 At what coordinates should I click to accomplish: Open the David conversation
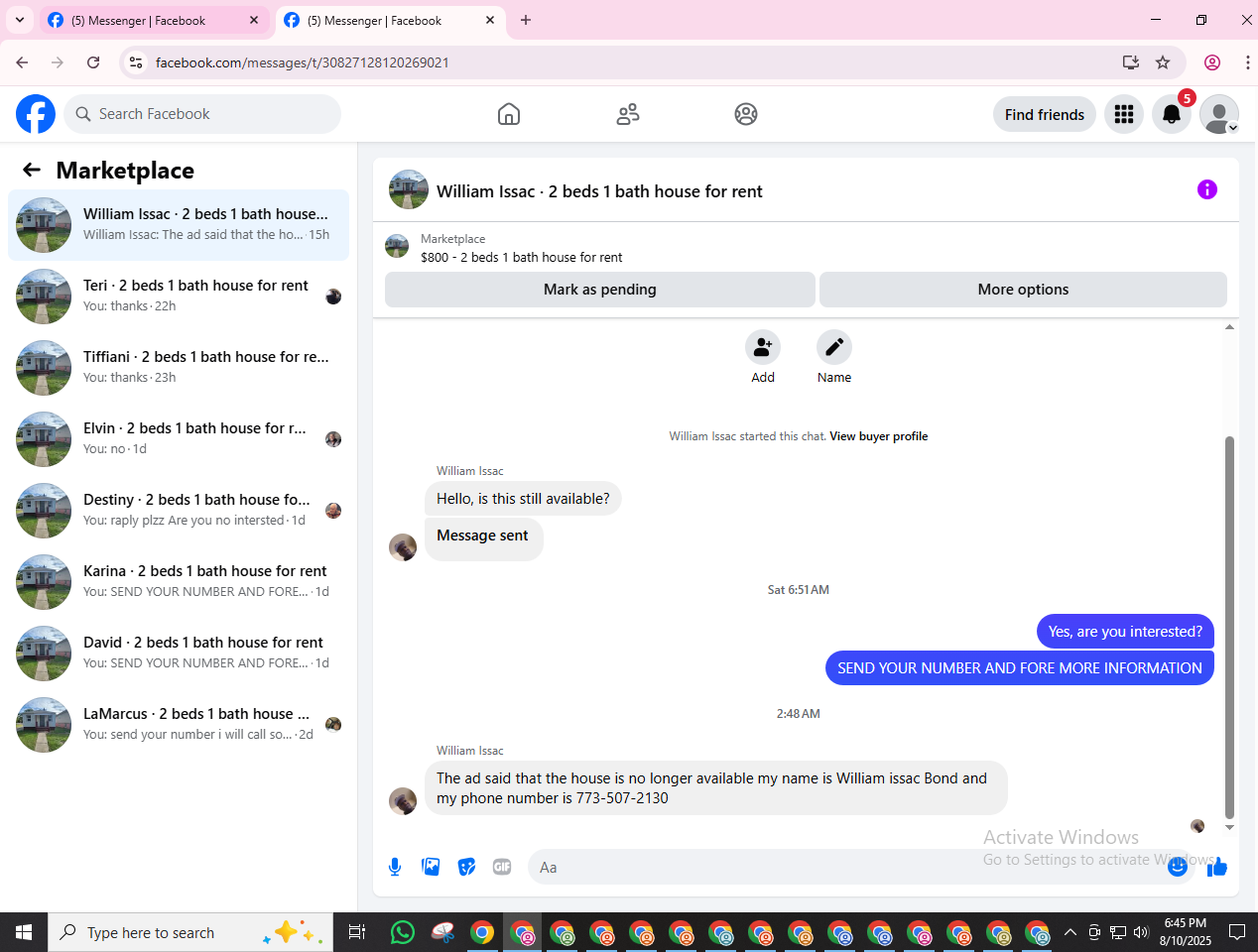[x=179, y=654]
